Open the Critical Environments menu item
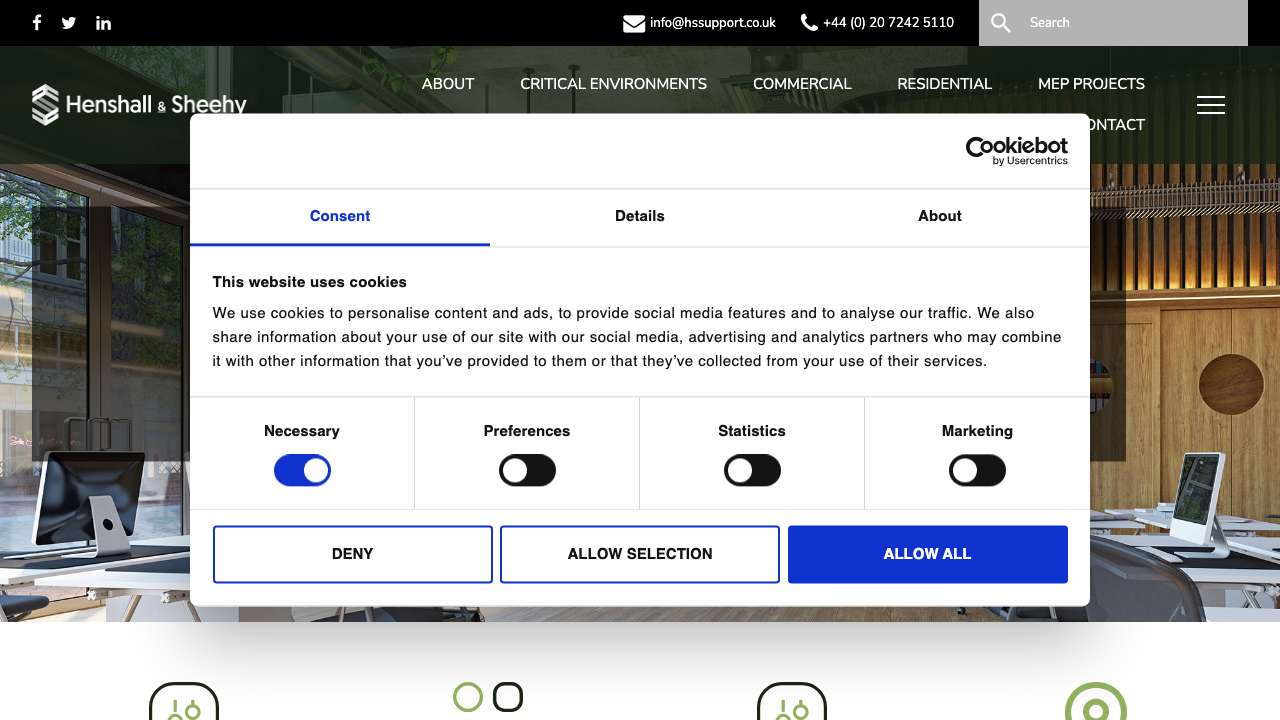Screen dimensions: 1280x720 coord(613,84)
